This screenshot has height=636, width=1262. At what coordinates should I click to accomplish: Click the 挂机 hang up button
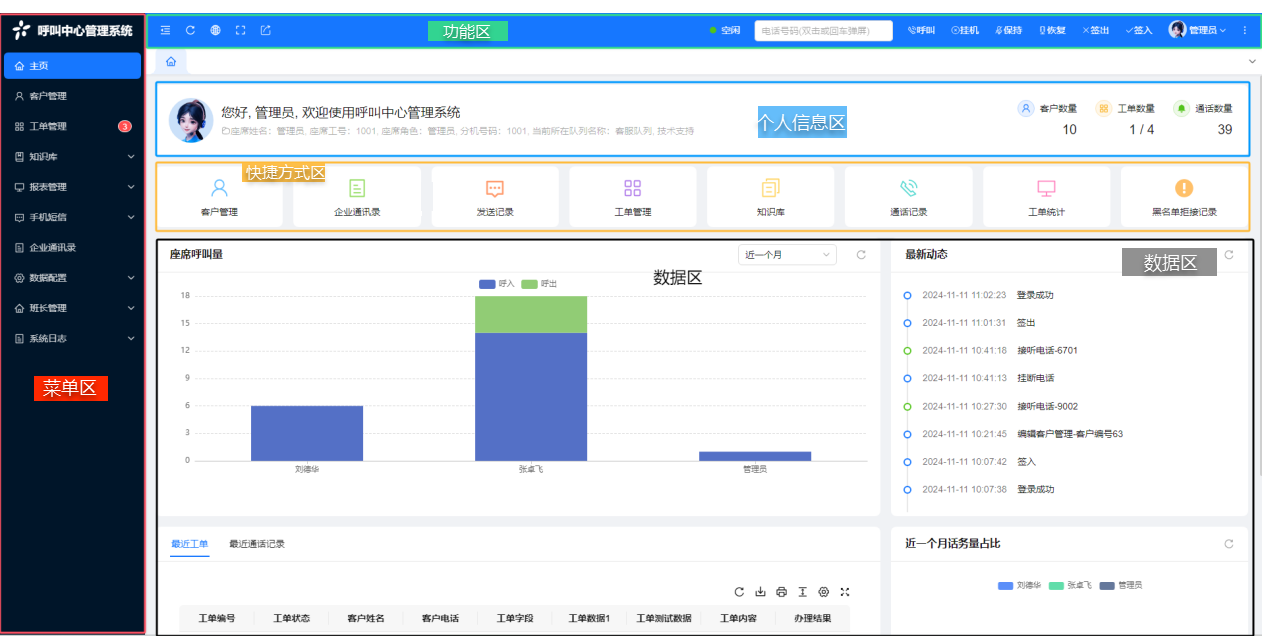click(964, 30)
